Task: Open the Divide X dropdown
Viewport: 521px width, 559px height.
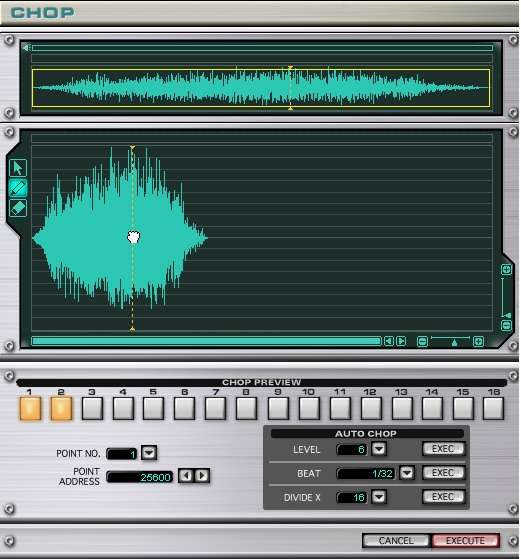Action: pyautogui.click(x=379, y=497)
